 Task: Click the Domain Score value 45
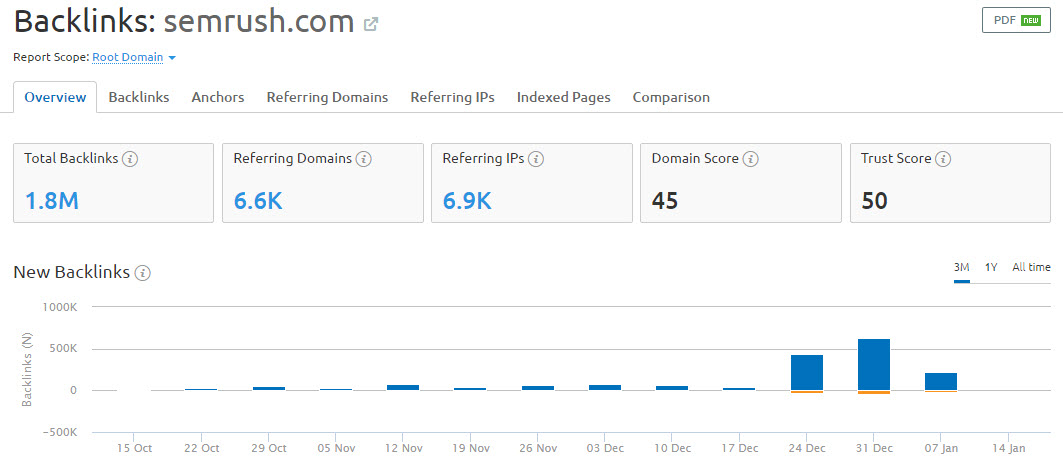tap(665, 201)
